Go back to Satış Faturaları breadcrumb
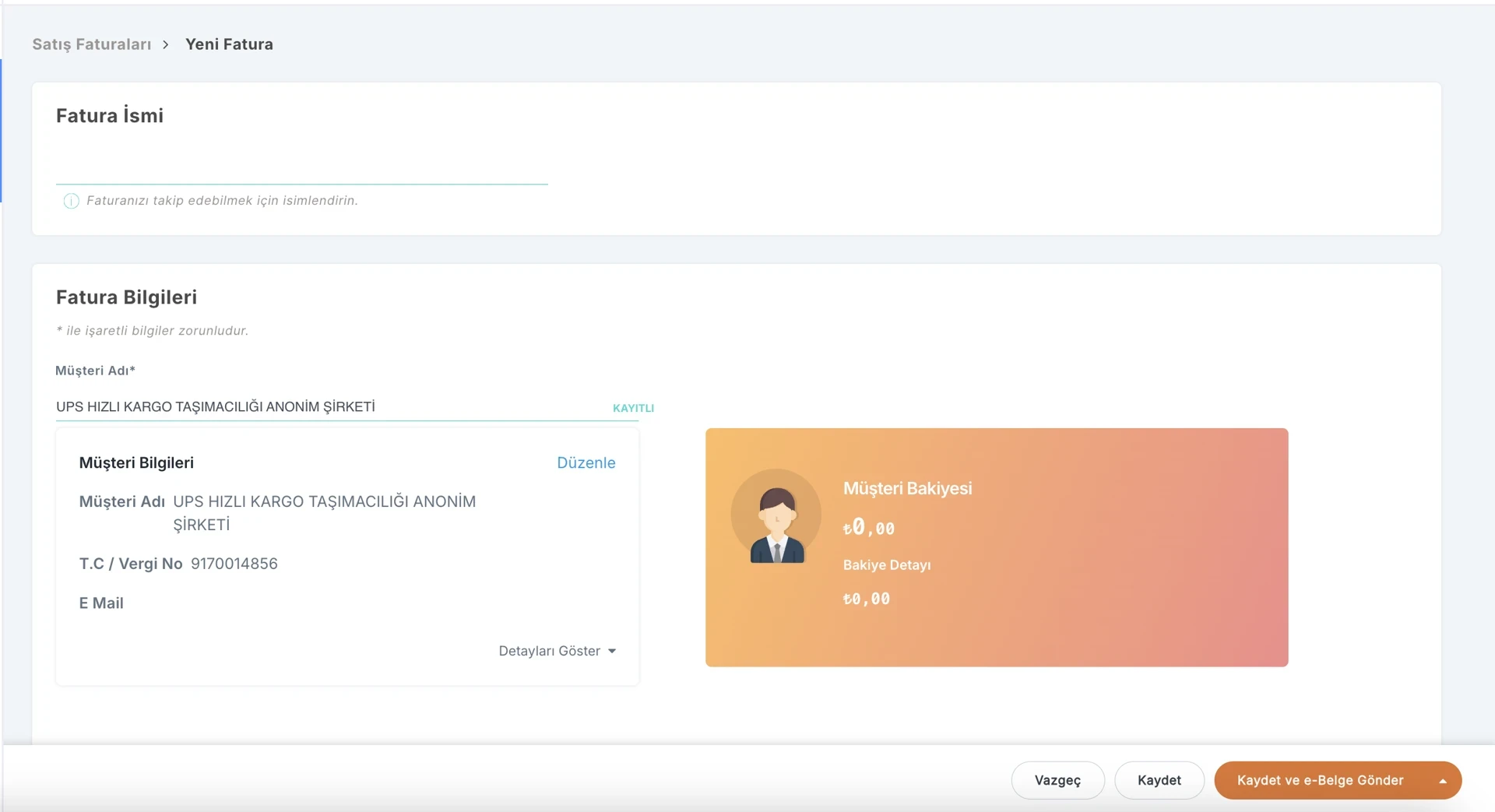Image resolution: width=1495 pixels, height=812 pixels. click(92, 44)
